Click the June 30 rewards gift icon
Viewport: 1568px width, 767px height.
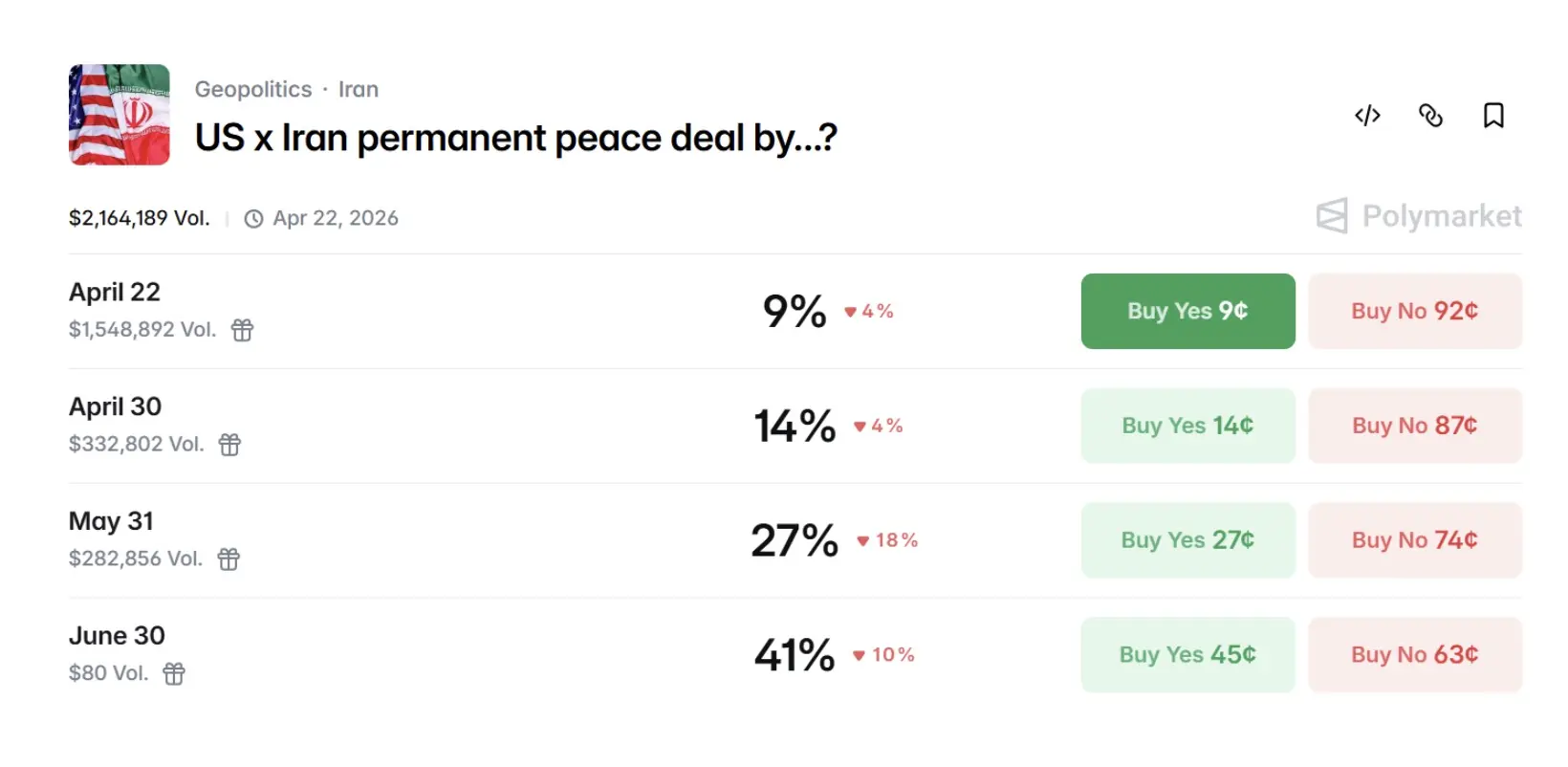pos(174,674)
